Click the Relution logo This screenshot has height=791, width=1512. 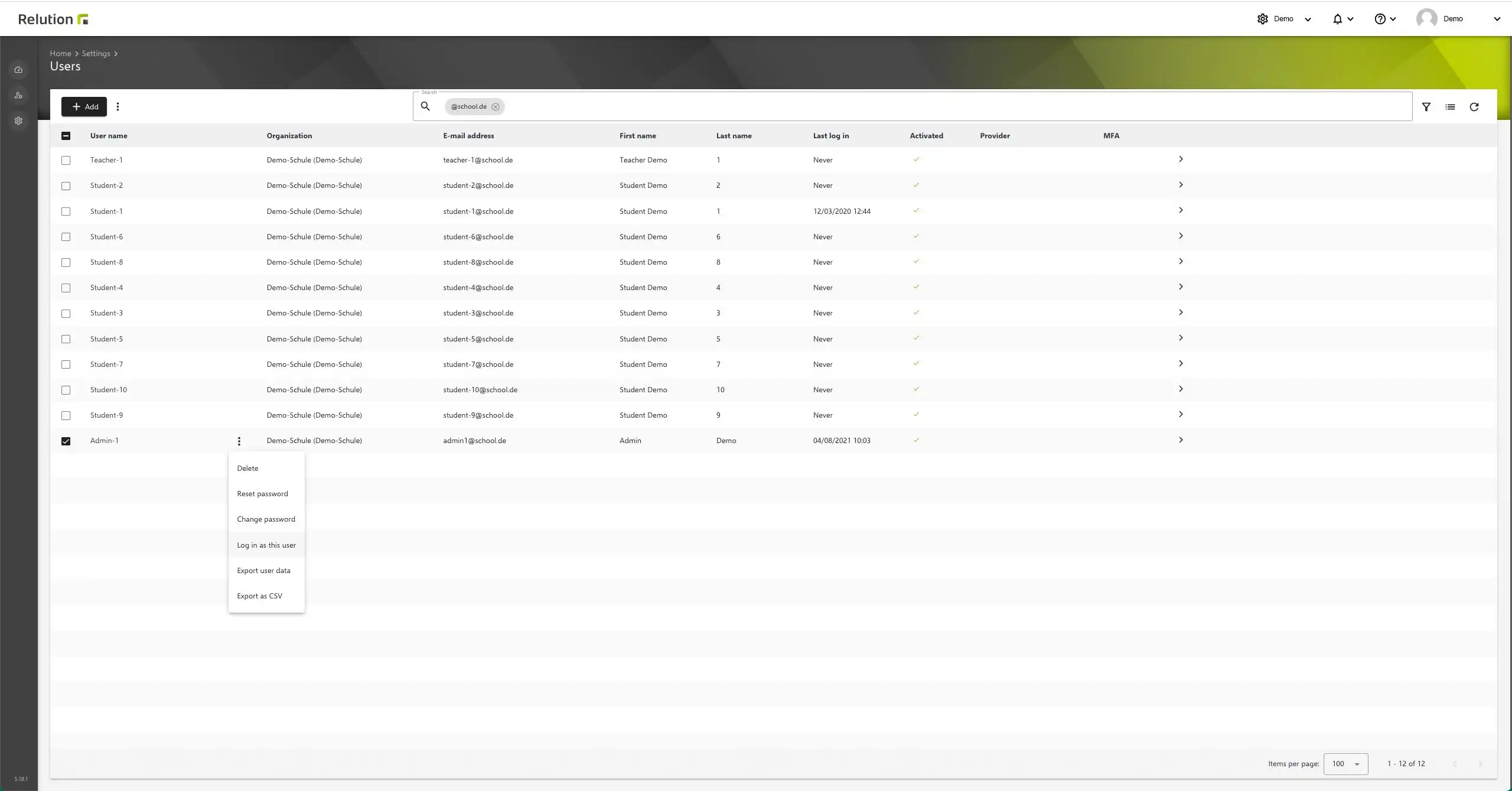tap(53, 19)
